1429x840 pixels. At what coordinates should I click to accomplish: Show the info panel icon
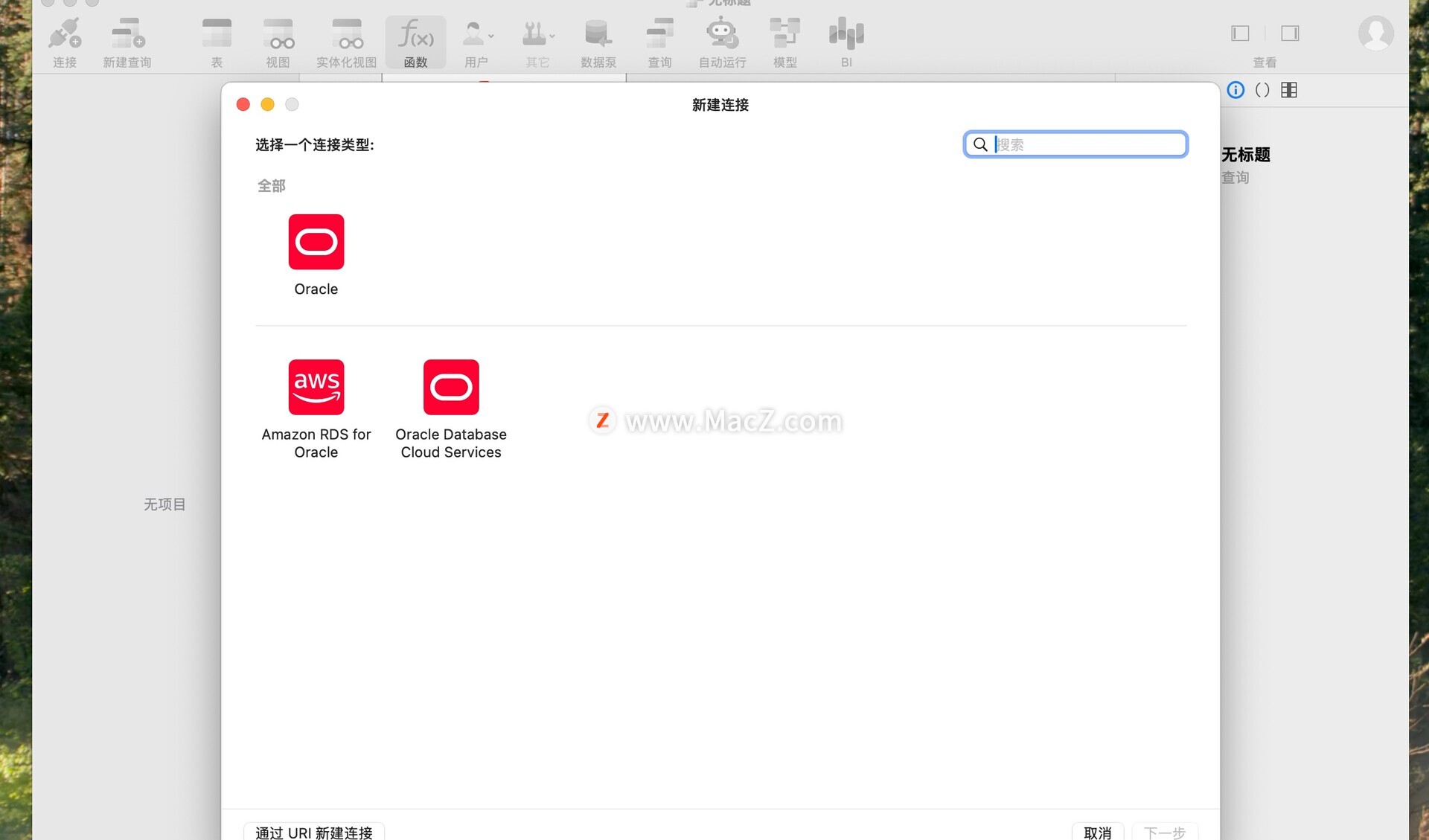tap(1235, 90)
